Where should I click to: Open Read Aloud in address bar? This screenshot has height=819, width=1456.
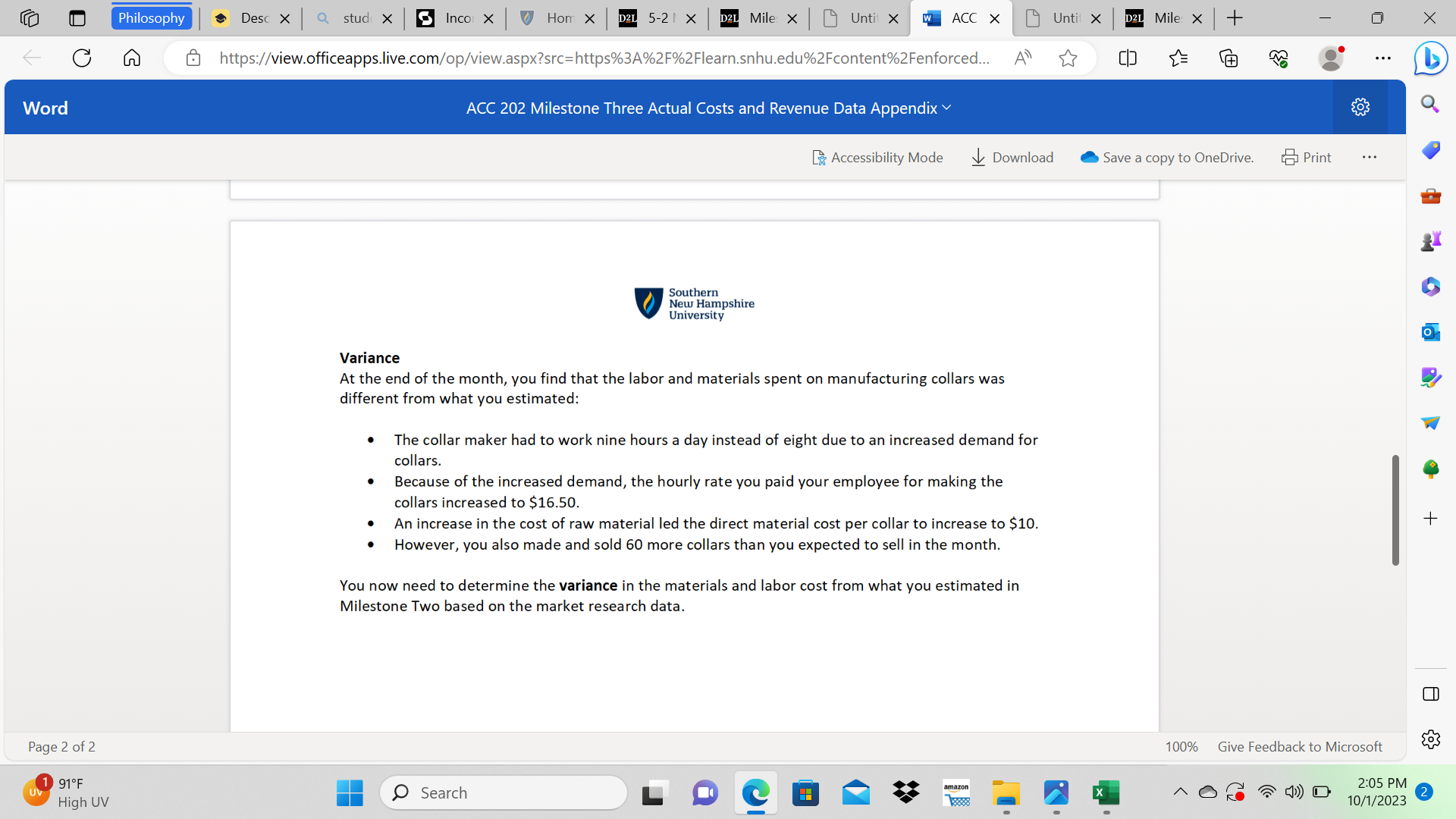[x=1023, y=58]
